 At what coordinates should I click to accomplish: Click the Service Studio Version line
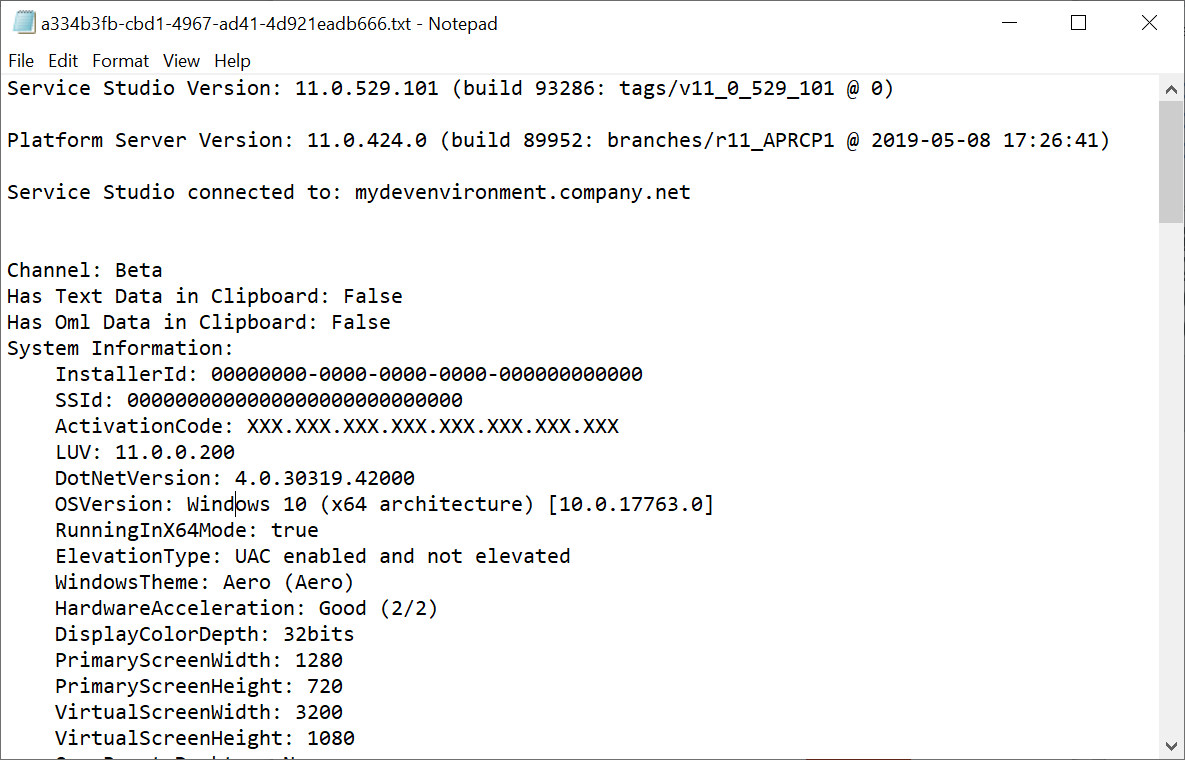pos(300,88)
